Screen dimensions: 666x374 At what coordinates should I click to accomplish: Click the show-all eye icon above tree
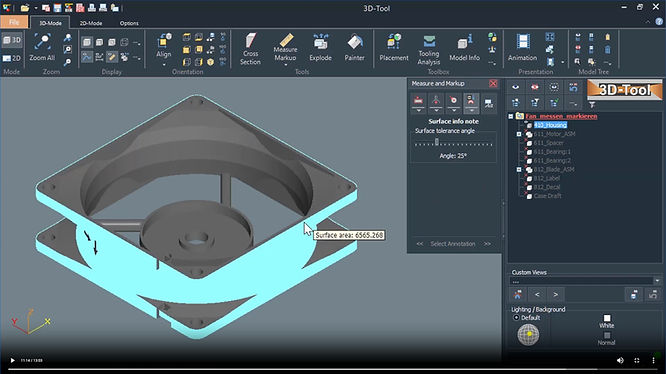pyautogui.click(x=516, y=87)
